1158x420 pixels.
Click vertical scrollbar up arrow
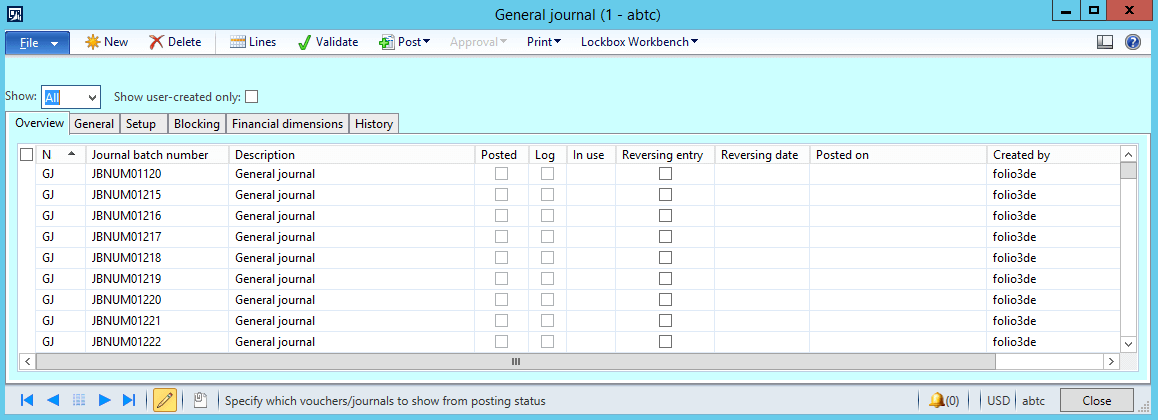[1128, 154]
